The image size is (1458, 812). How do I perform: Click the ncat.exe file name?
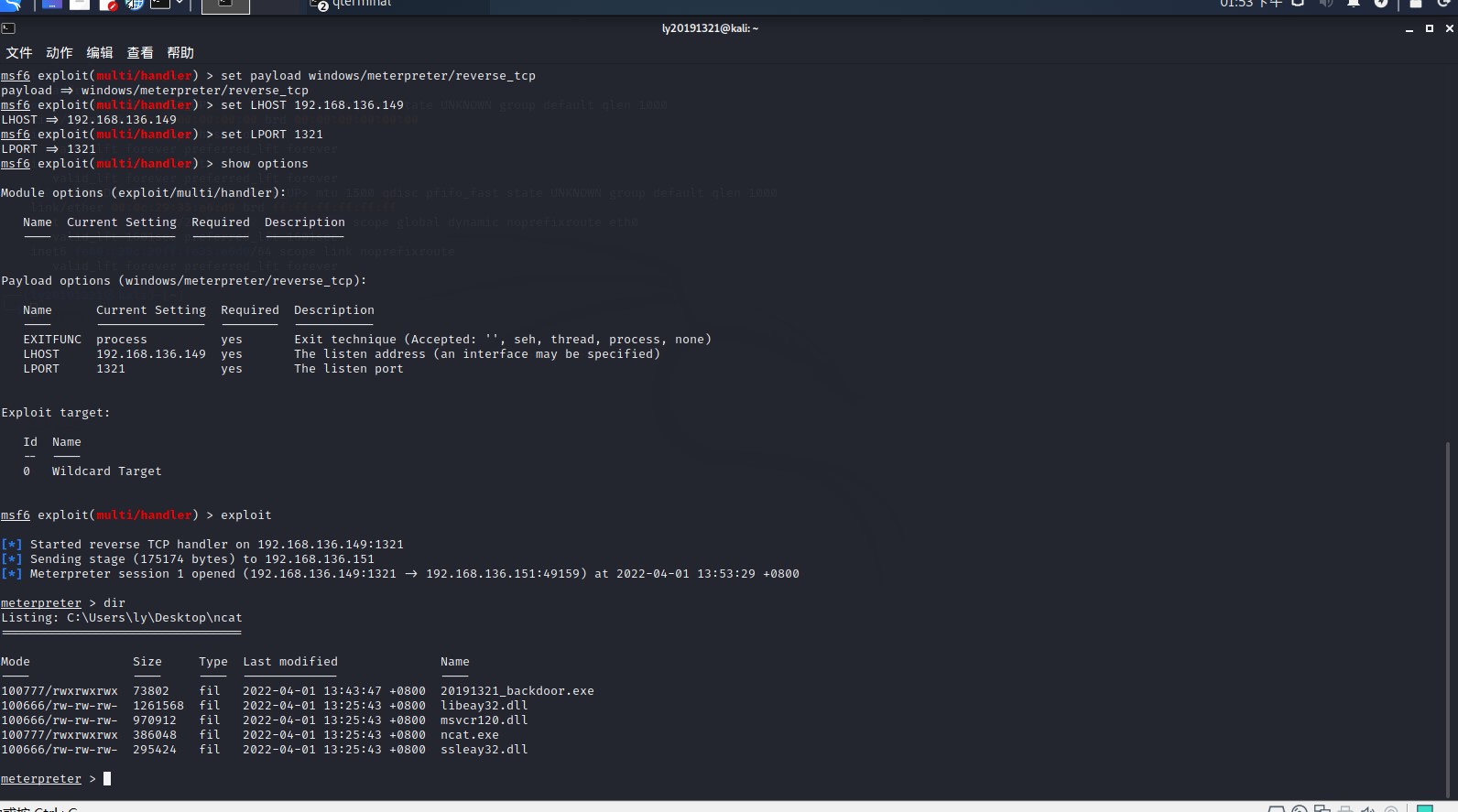(x=470, y=735)
